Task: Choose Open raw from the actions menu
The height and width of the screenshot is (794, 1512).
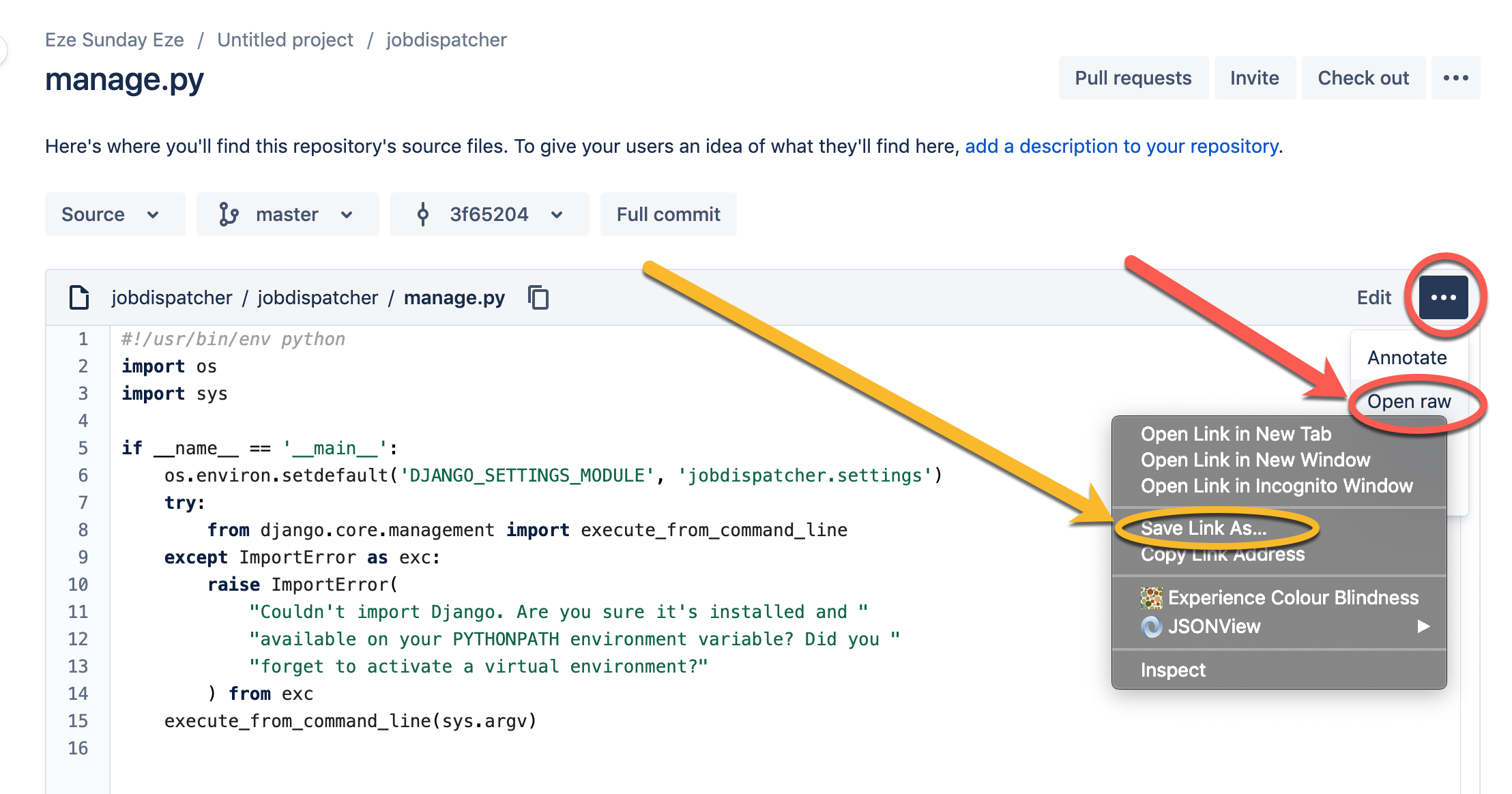Action: [x=1410, y=401]
